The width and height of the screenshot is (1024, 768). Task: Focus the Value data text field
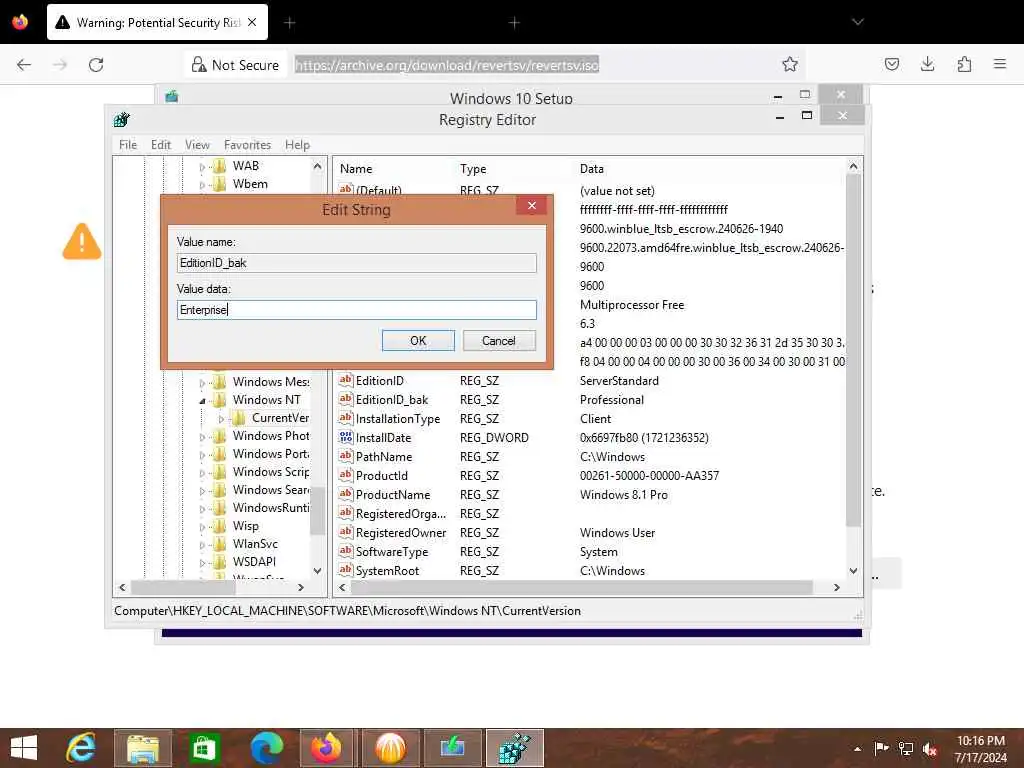tap(357, 310)
